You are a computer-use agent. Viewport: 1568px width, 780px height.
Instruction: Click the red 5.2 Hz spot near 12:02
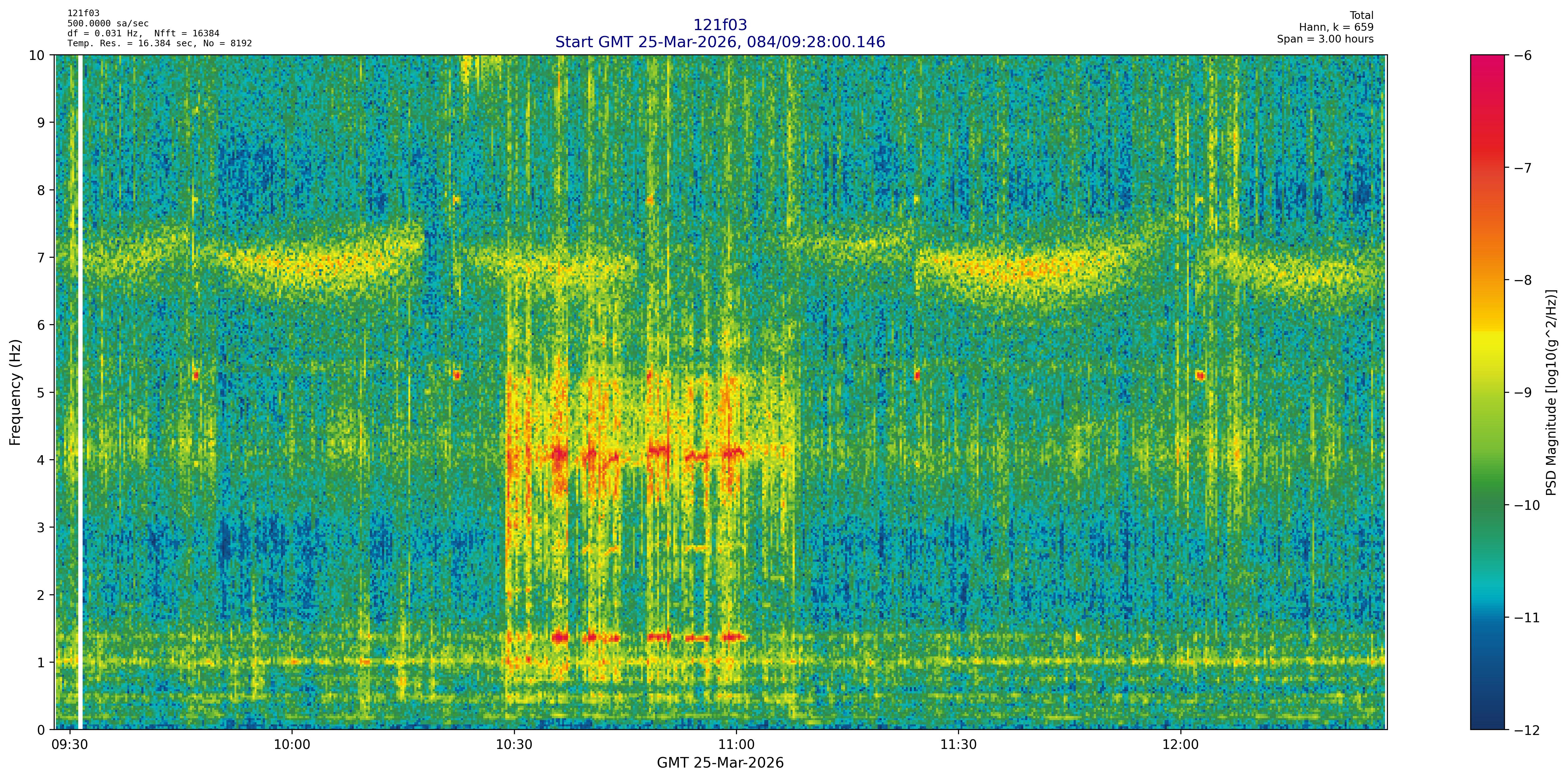[1200, 375]
